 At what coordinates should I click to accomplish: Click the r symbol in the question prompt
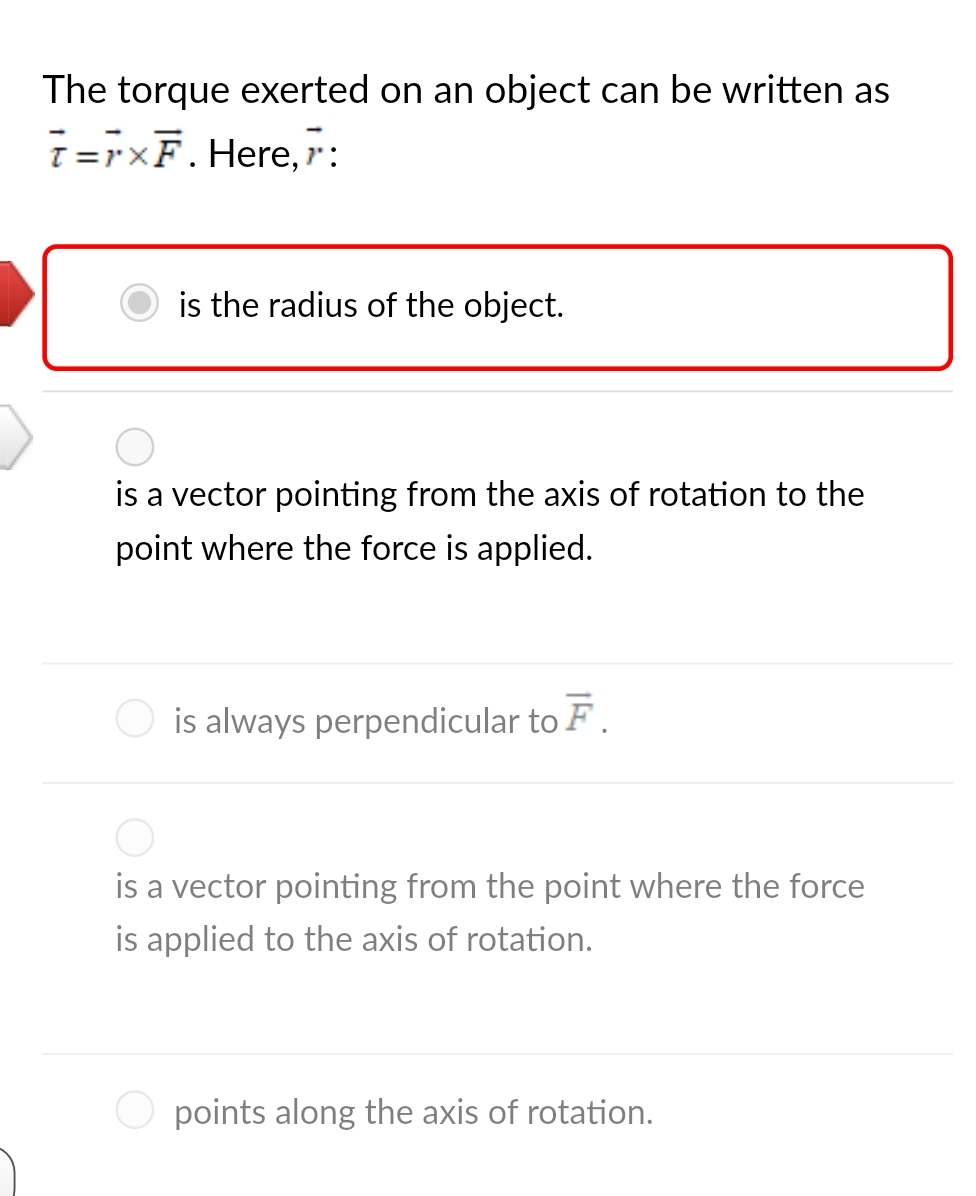(313, 152)
